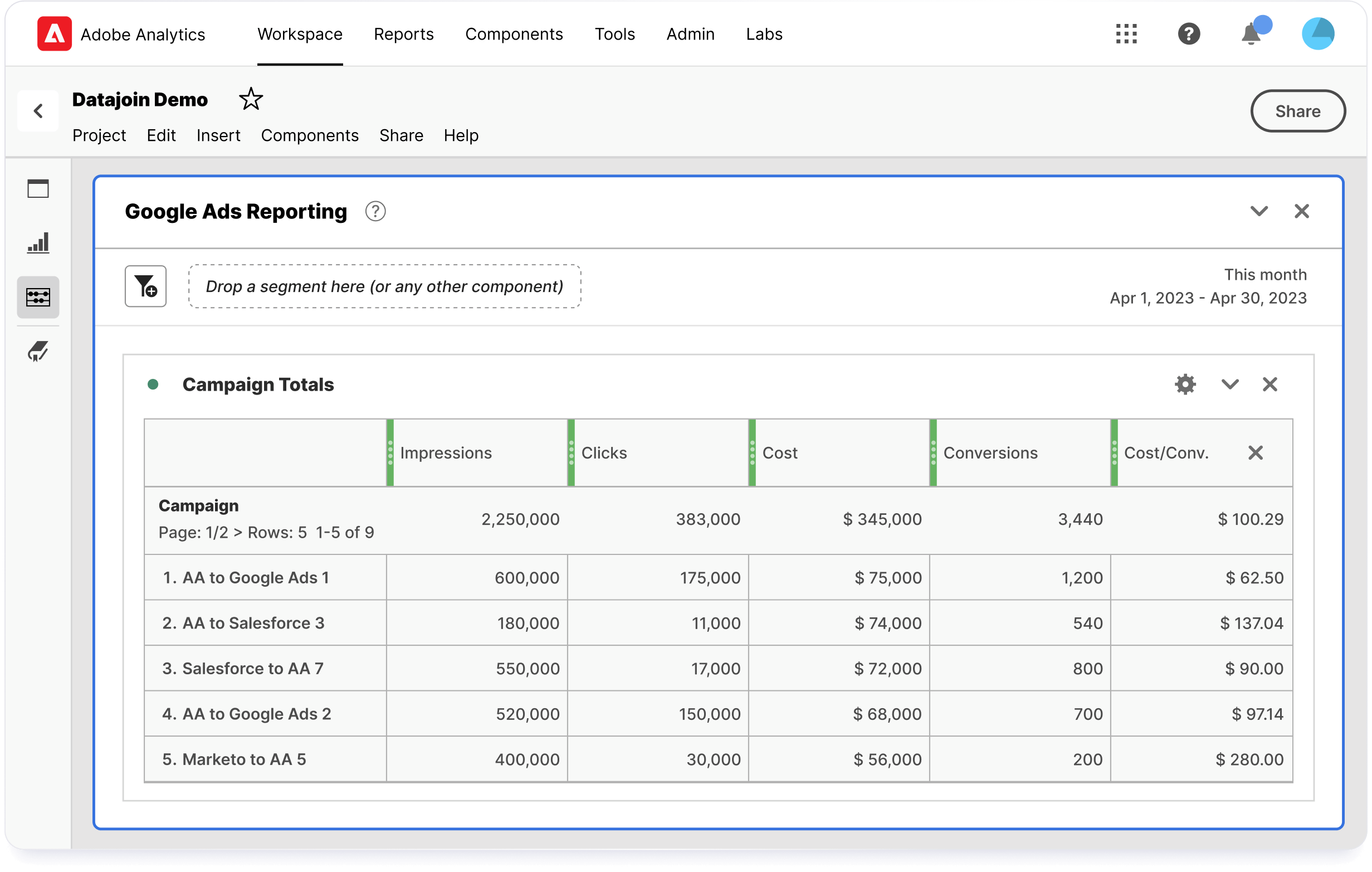The width and height of the screenshot is (1372, 872).
Task: Open the This month date range selector
Action: 1208,286
